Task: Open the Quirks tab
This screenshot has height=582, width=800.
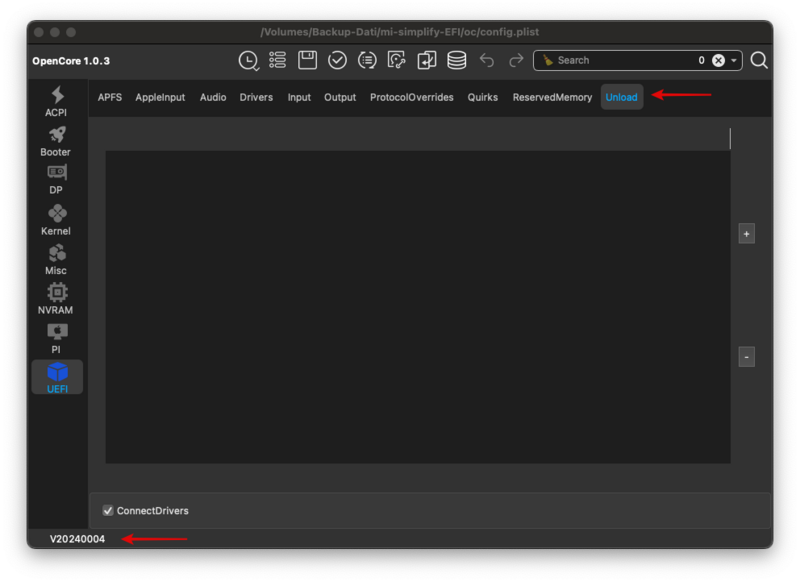Action: (x=483, y=98)
